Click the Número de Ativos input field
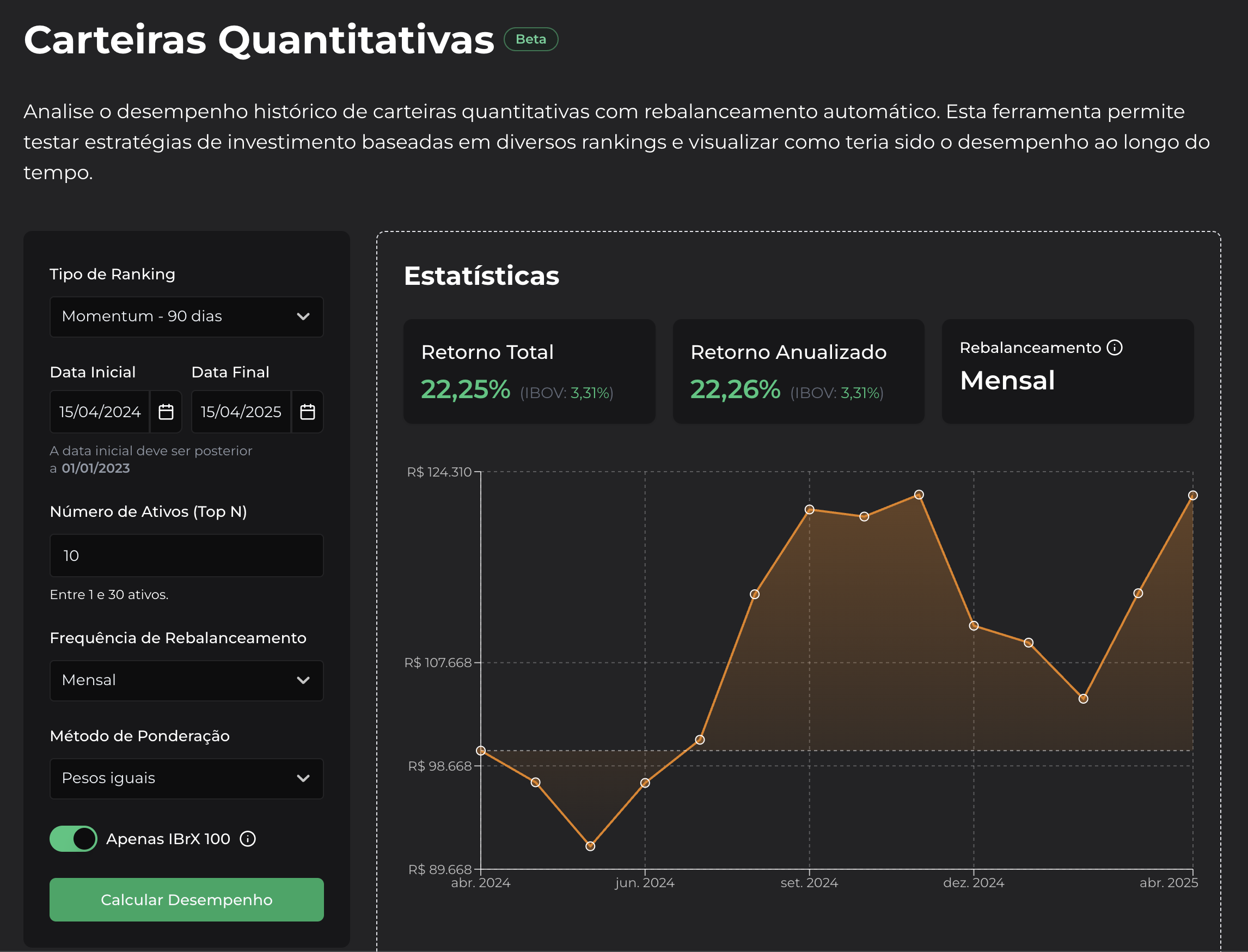 pos(186,556)
